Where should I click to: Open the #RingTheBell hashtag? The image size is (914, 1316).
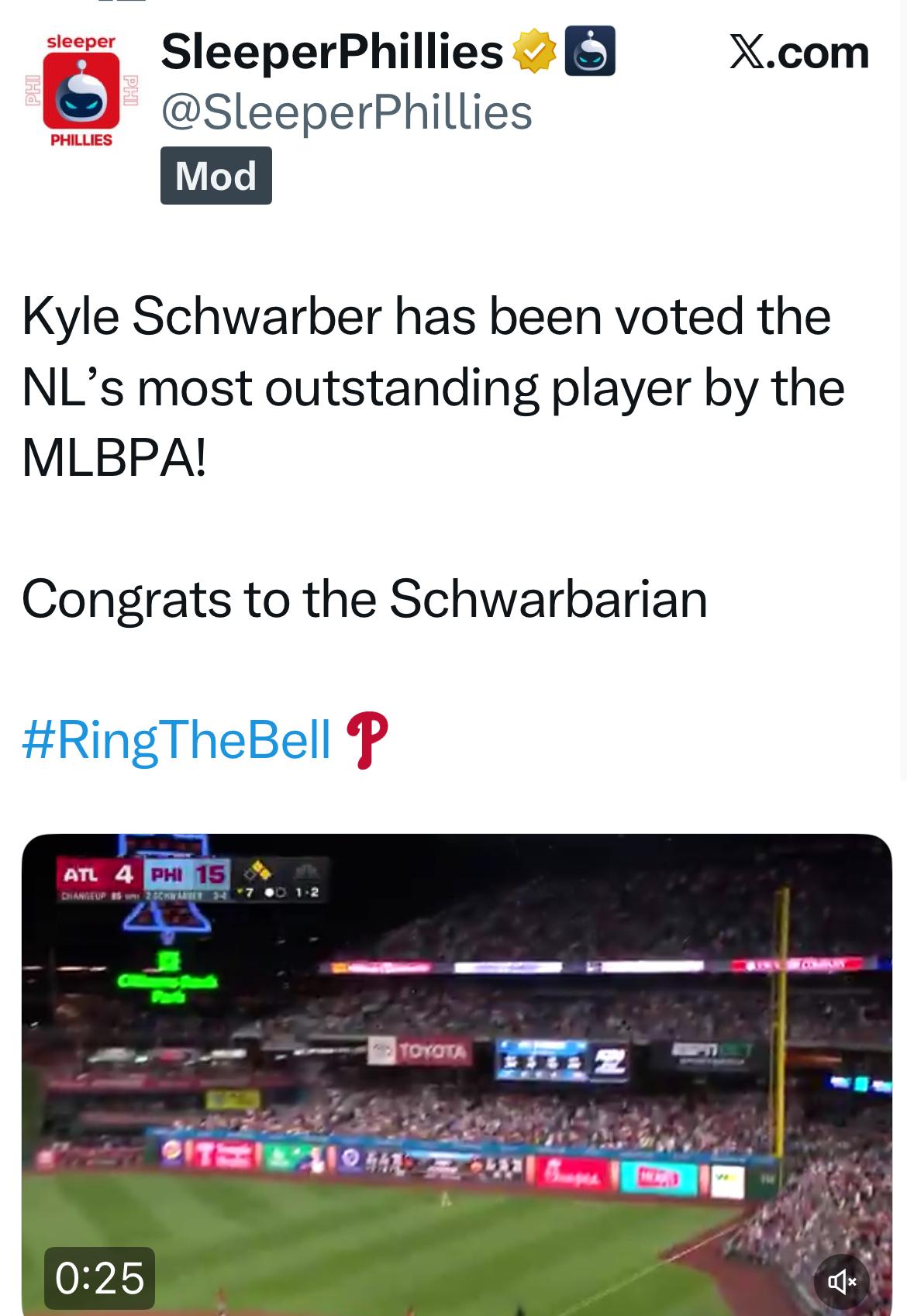click(x=177, y=739)
